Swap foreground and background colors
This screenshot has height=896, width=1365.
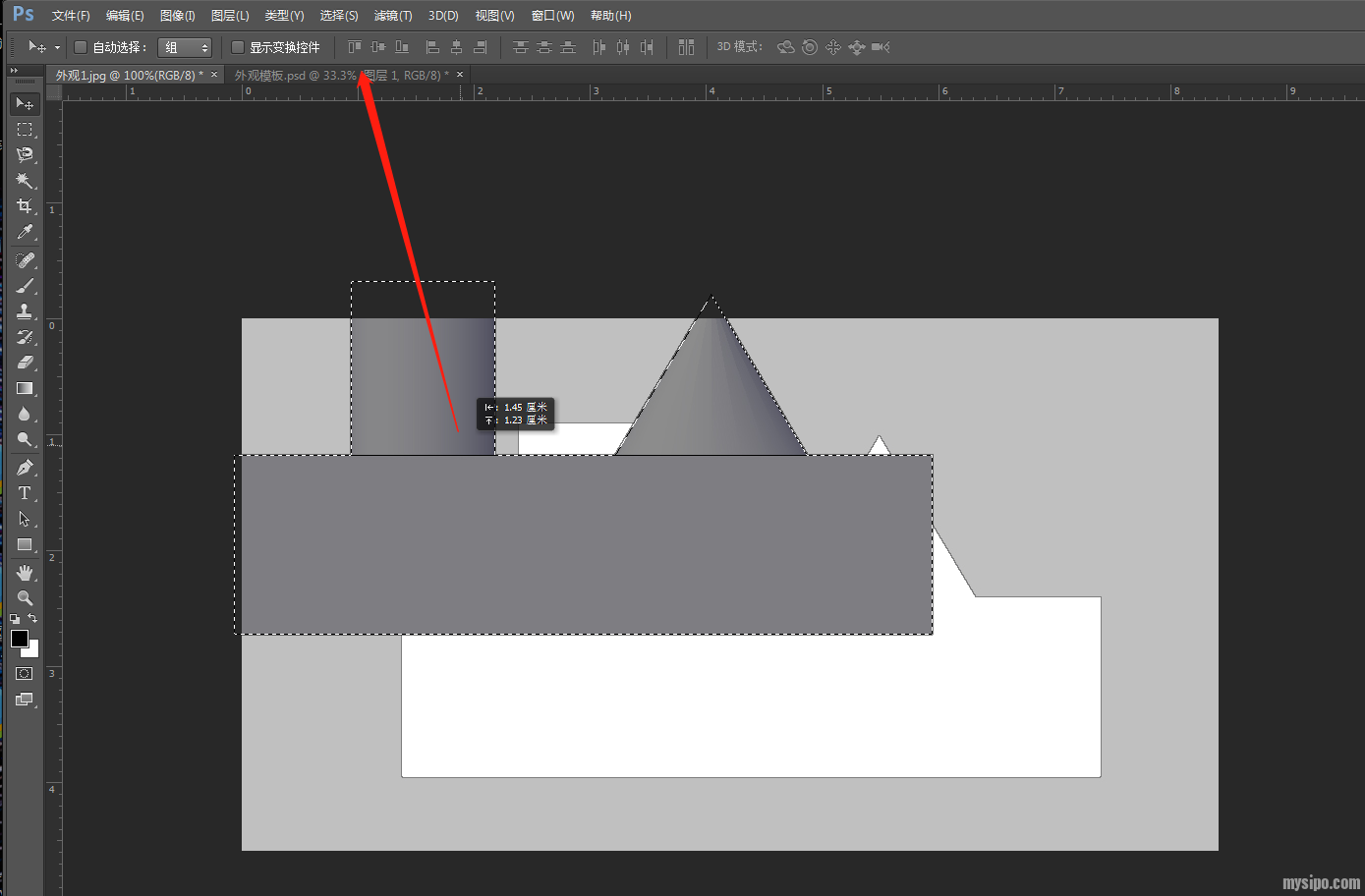32,619
